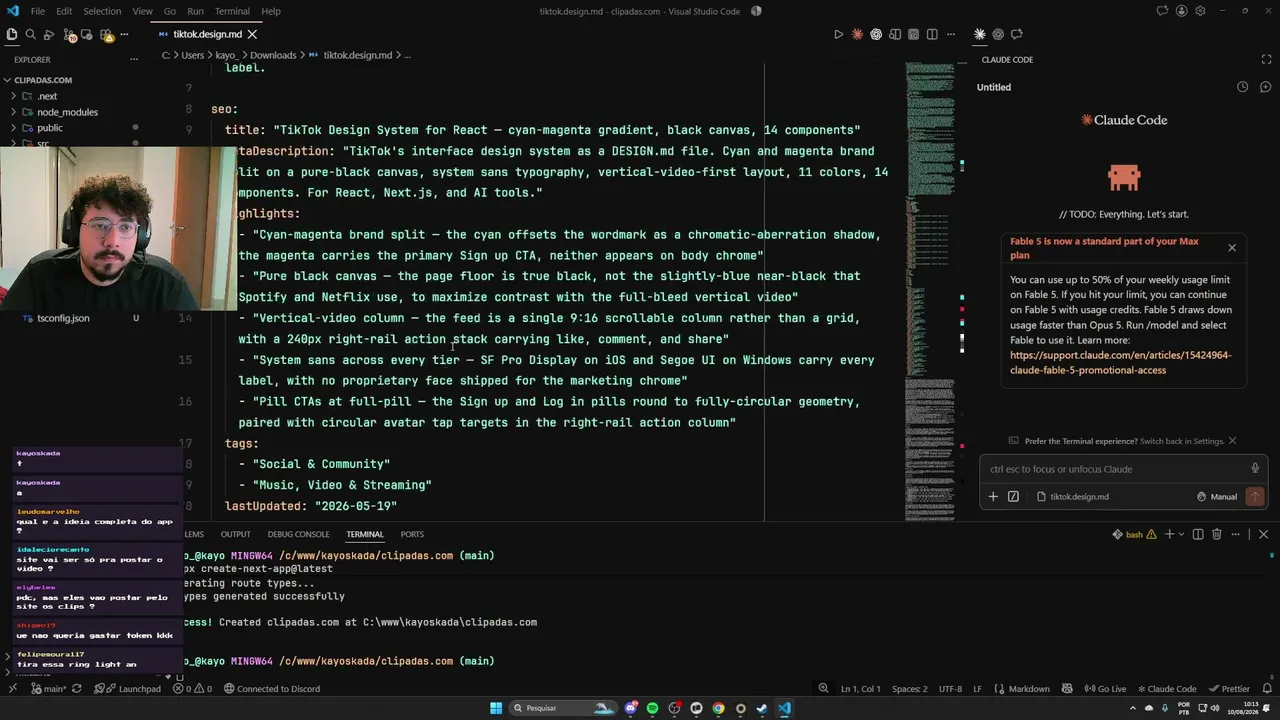This screenshot has height=720, width=1280.
Task: Open the Accounts icon in title bar
Action: (x=1182, y=11)
